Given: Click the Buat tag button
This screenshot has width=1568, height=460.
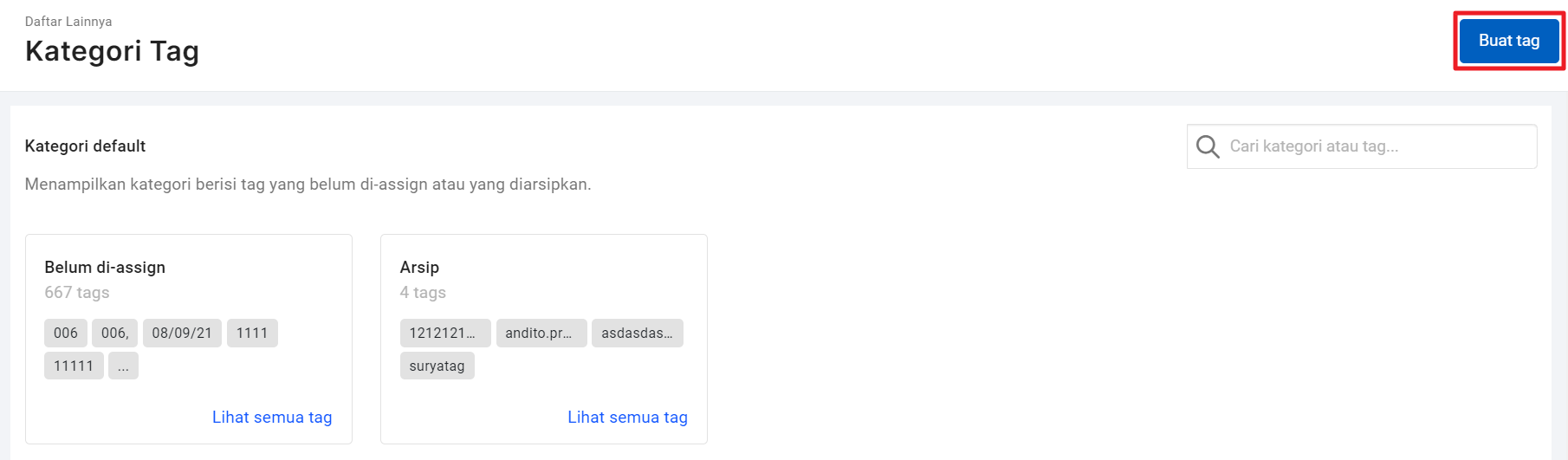Looking at the screenshot, I should (x=1509, y=41).
